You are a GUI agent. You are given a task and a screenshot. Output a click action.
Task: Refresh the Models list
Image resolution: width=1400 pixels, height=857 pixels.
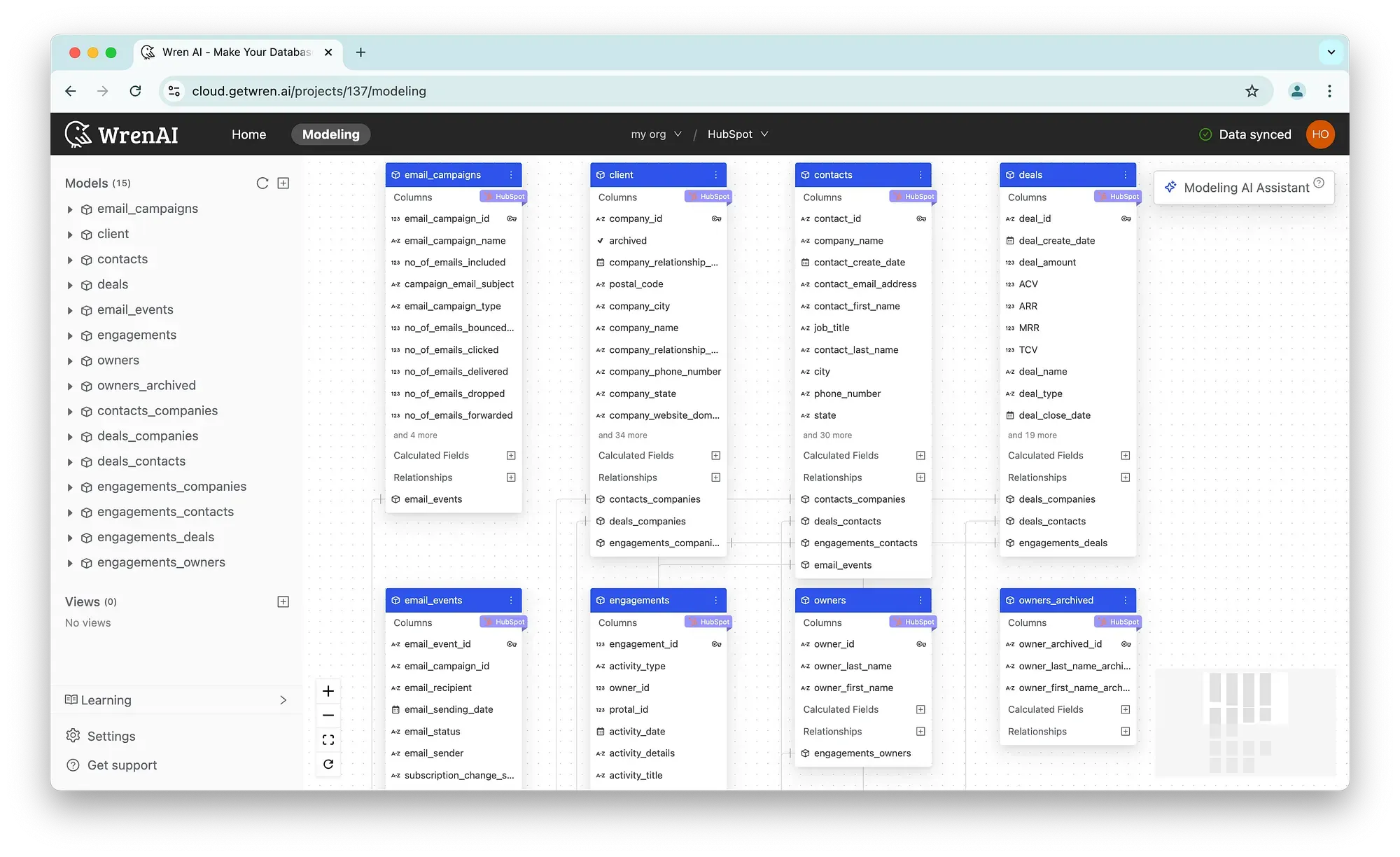click(262, 183)
